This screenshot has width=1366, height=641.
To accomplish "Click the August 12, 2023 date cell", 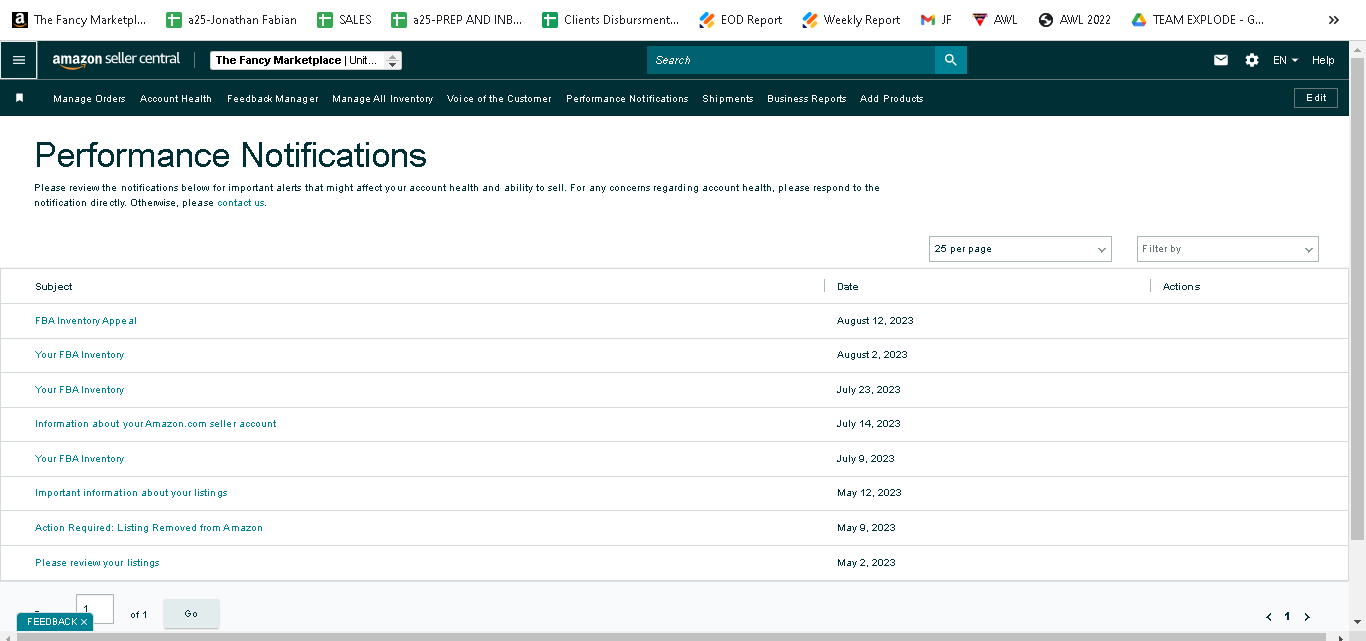I will (875, 321).
